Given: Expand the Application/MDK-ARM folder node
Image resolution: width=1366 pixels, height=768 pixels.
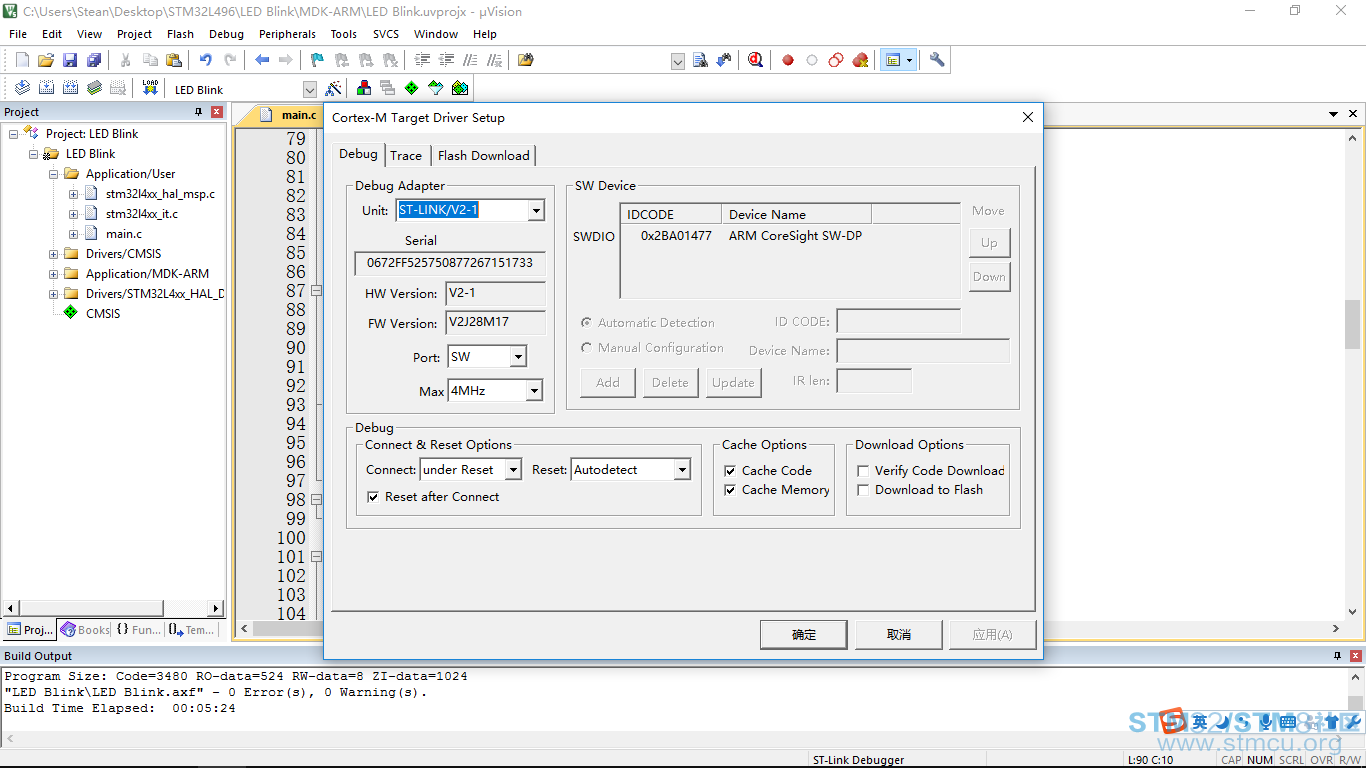Looking at the screenshot, I should coord(53,274).
